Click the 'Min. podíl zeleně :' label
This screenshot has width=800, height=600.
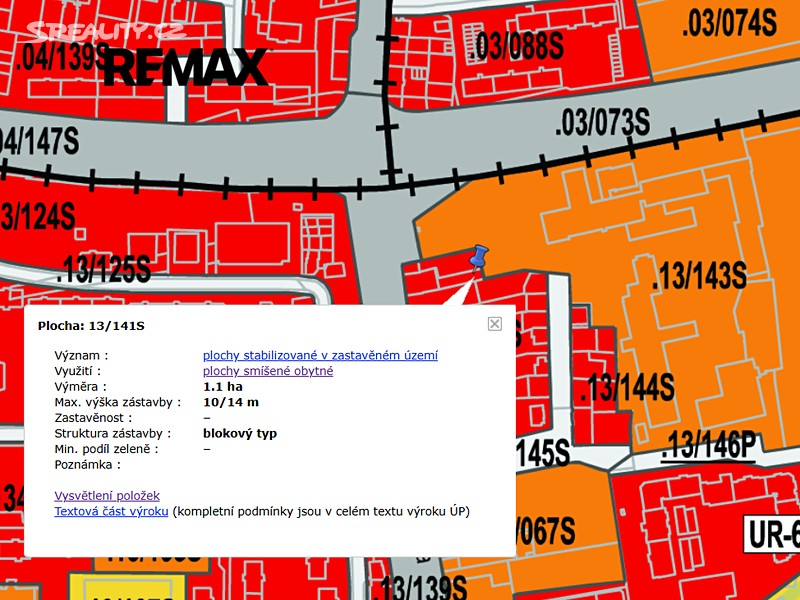coord(107,449)
